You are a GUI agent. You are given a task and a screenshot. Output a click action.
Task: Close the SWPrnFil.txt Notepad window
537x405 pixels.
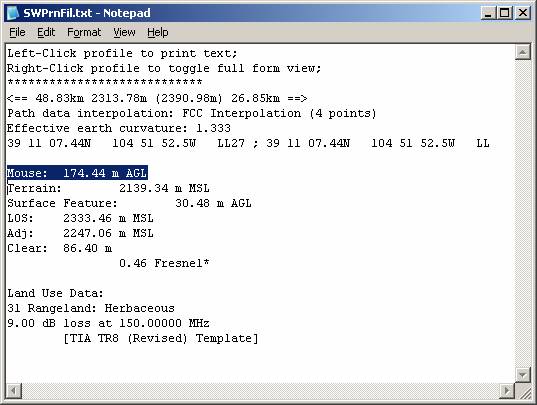[523, 13]
